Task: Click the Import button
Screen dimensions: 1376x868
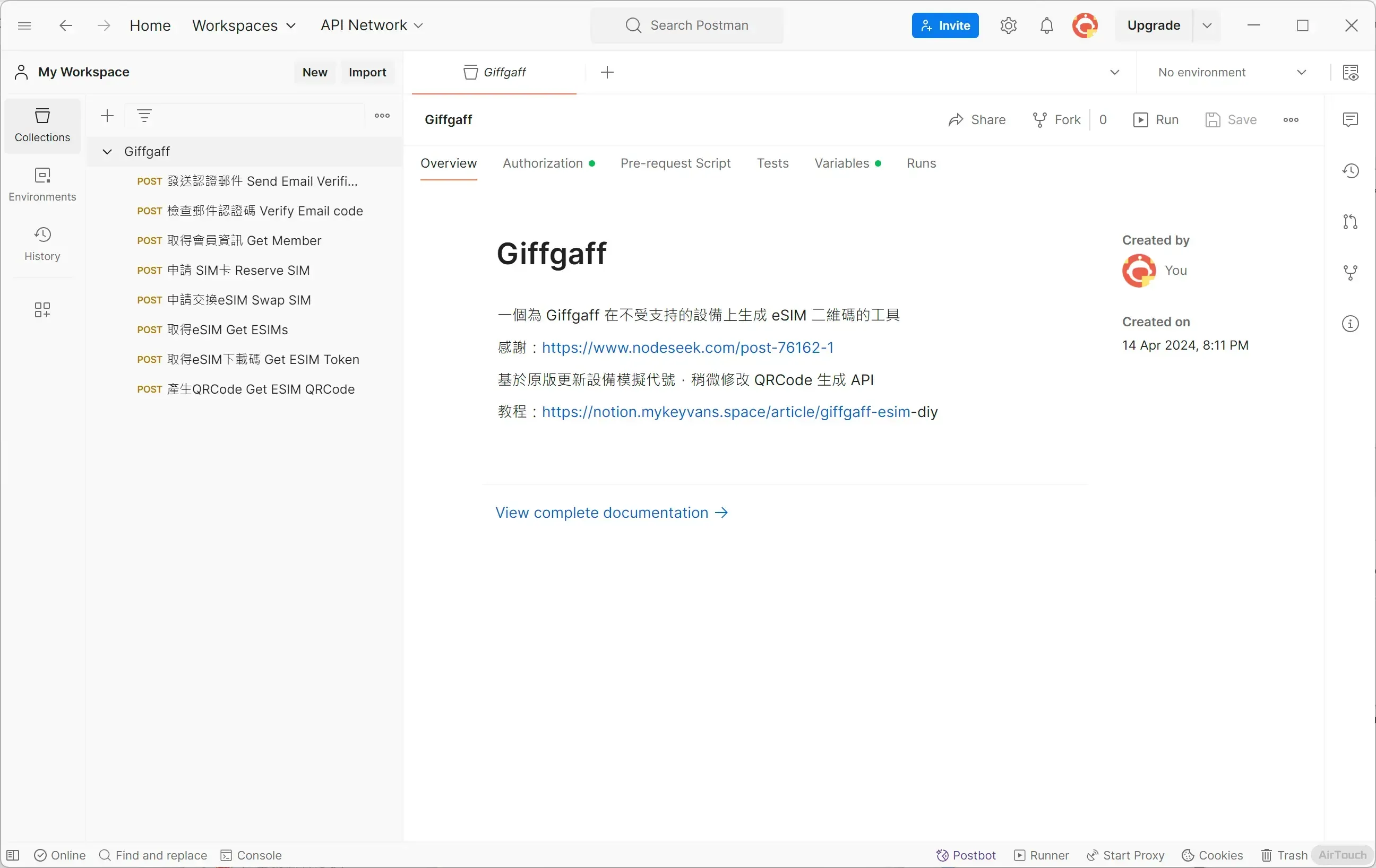Action: click(x=367, y=73)
